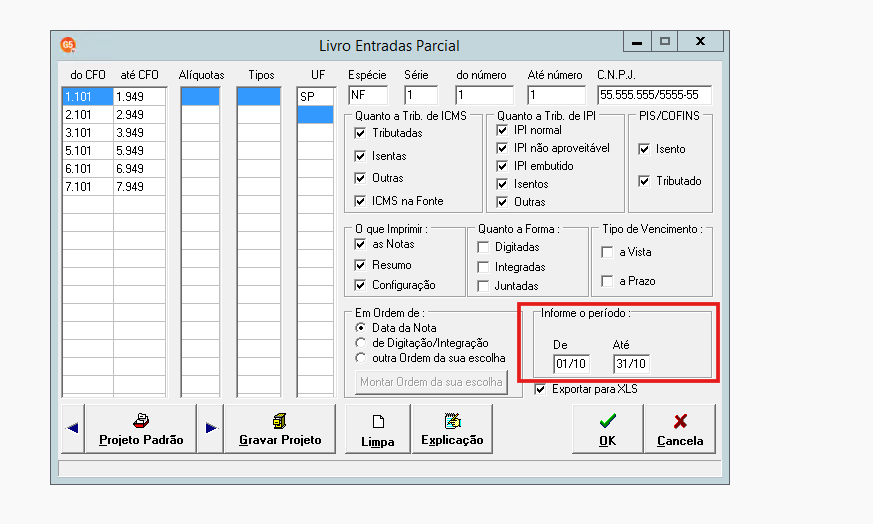Confirm with the OK checkmark button
Screen dimensions: 873x524
(607, 429)
